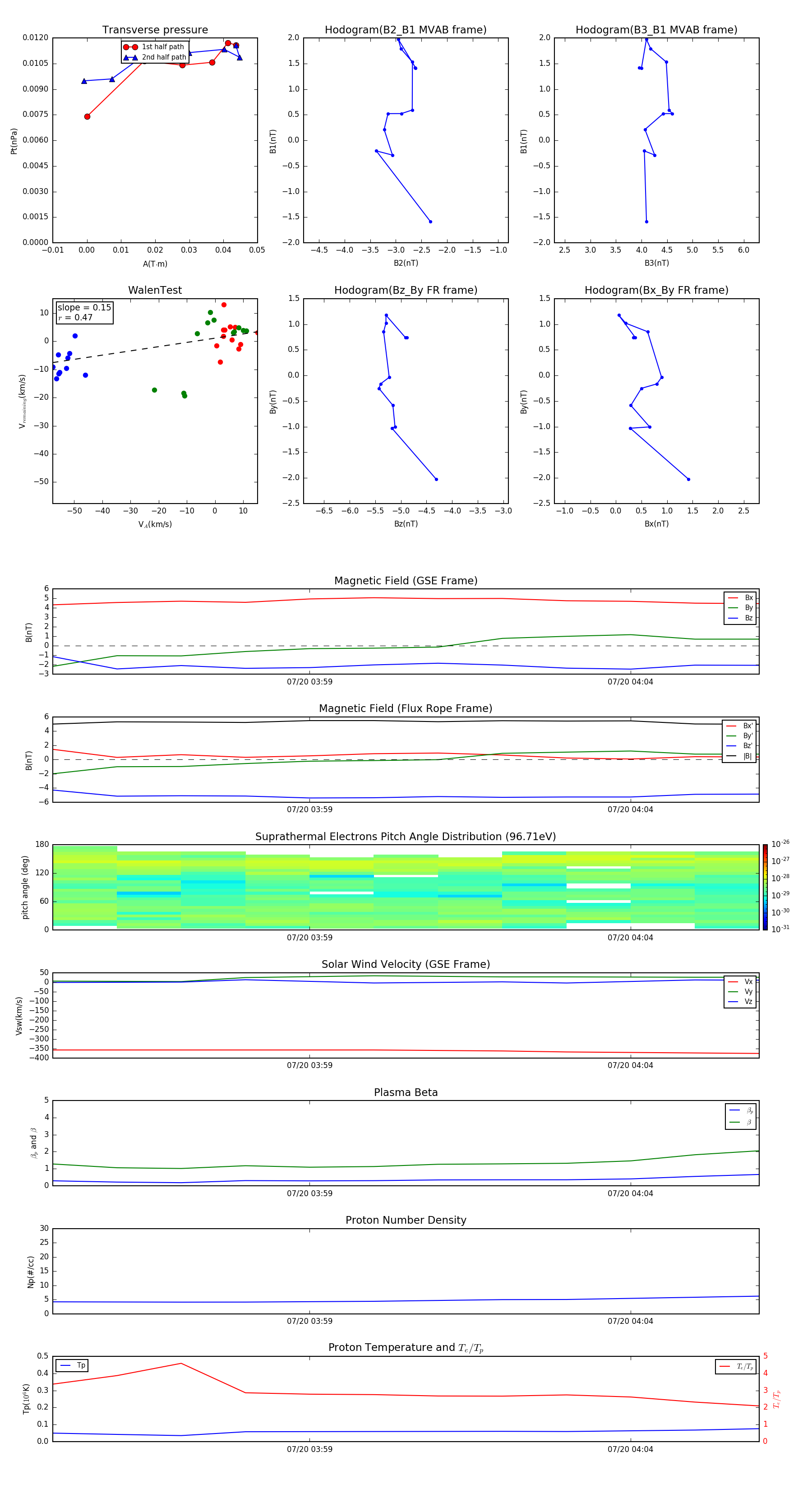The height and width of the screenshot is (1489, 812).
Task: Click the 'B3(nT)' axis label
Action: point(656,263)
